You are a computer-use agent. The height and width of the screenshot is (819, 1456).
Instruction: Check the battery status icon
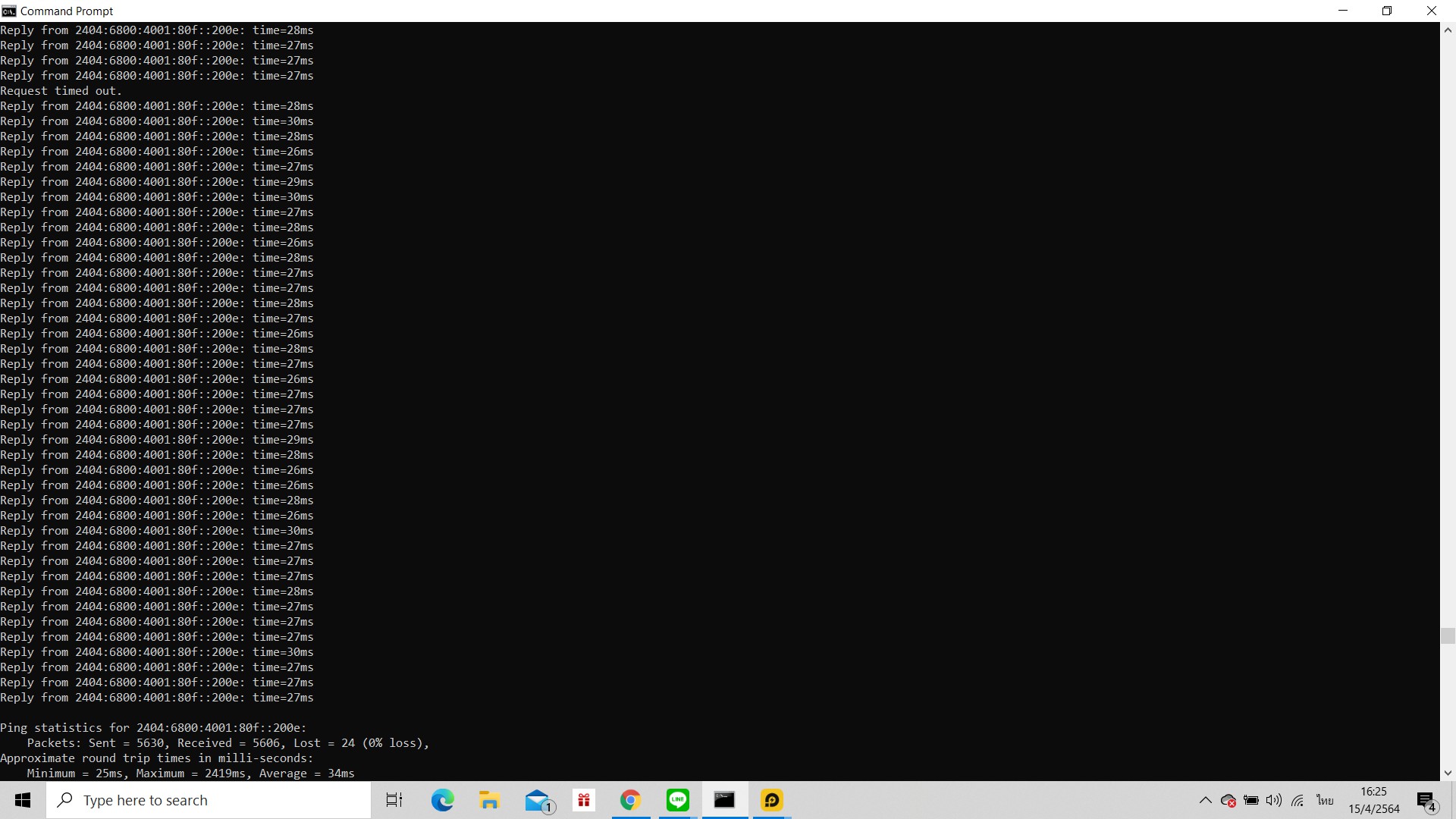[x=1251, y=800]
